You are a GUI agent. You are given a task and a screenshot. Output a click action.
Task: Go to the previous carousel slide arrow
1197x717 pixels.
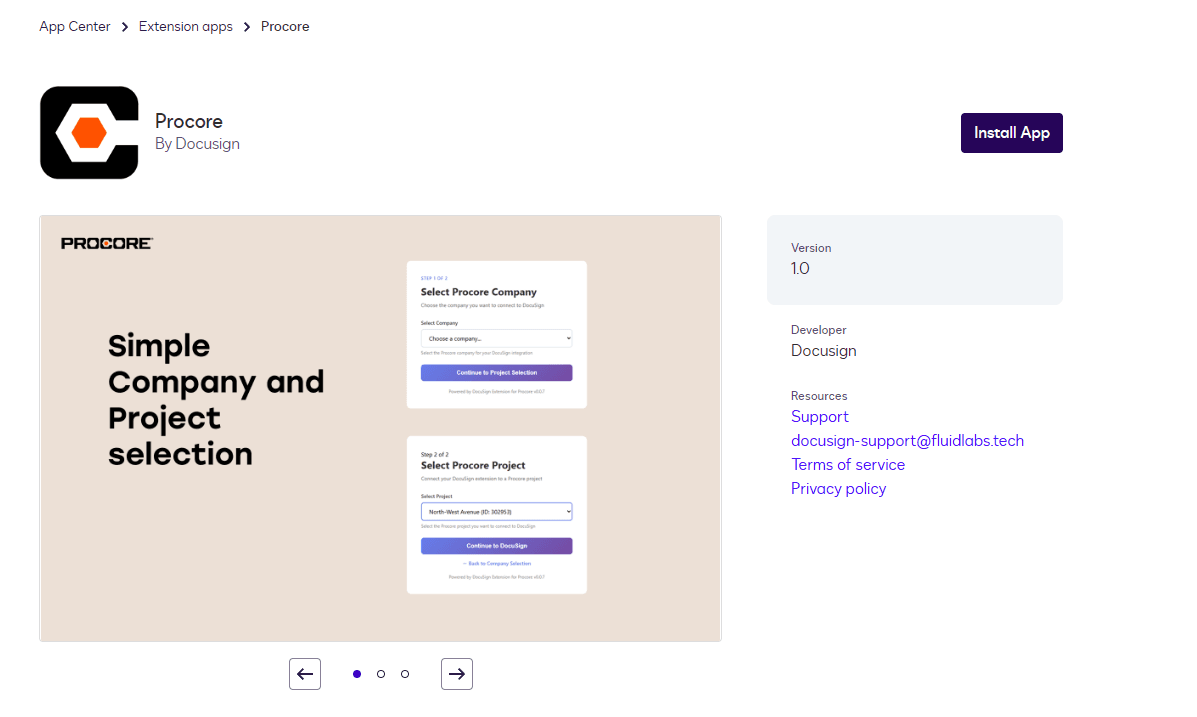click(x=305, y=674)
